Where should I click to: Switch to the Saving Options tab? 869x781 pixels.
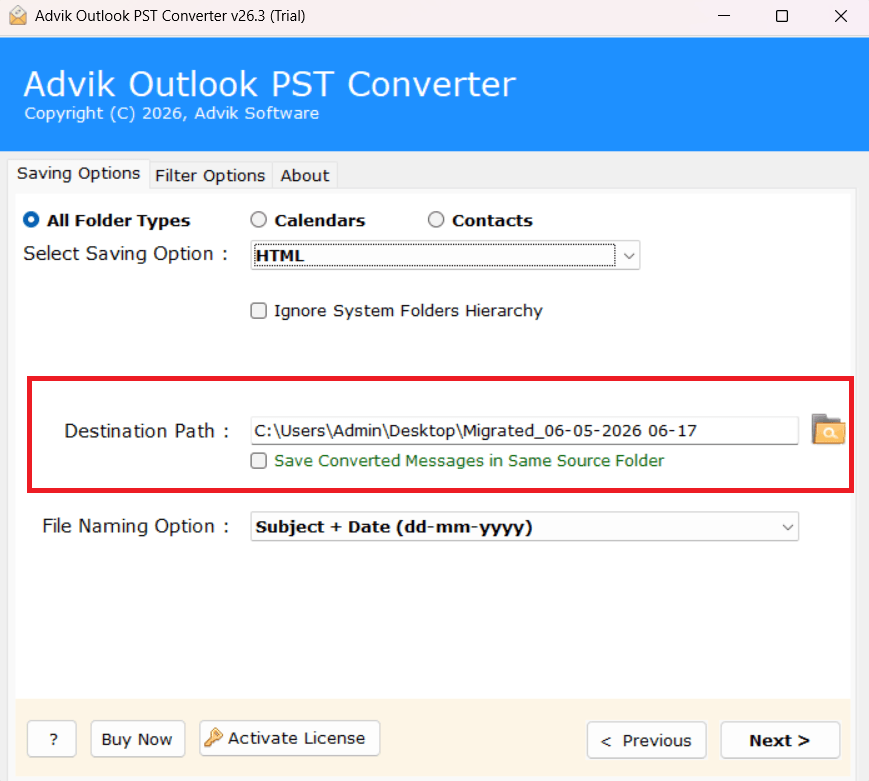(79, 174)
